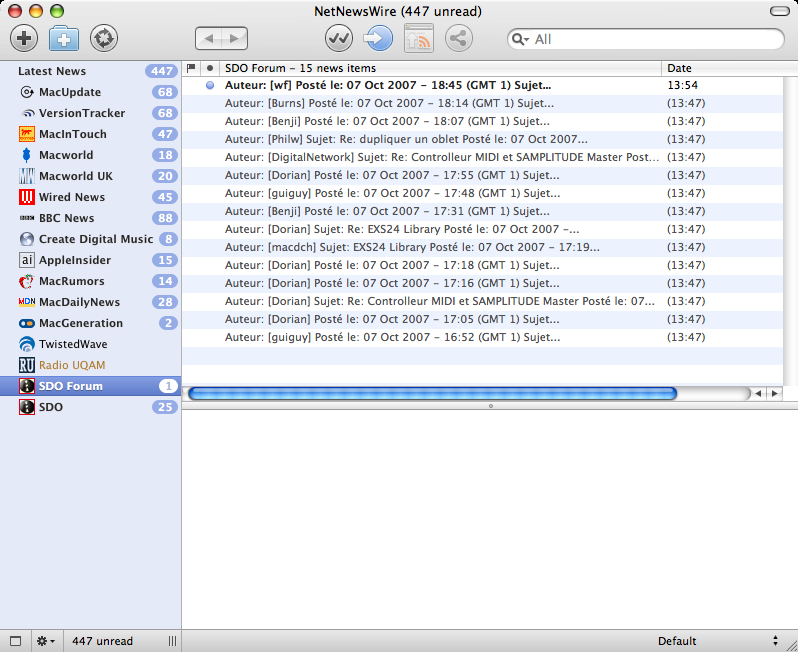Select the VersionTracker feed icon
The width and height of the screenshot is (798, 652).
tap(26, 113)
